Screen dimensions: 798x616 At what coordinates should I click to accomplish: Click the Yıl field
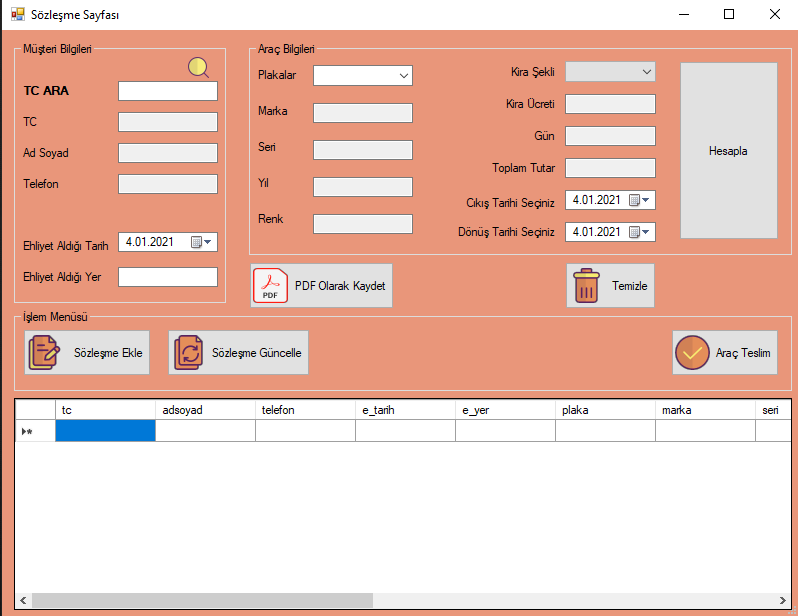point(363,187)
